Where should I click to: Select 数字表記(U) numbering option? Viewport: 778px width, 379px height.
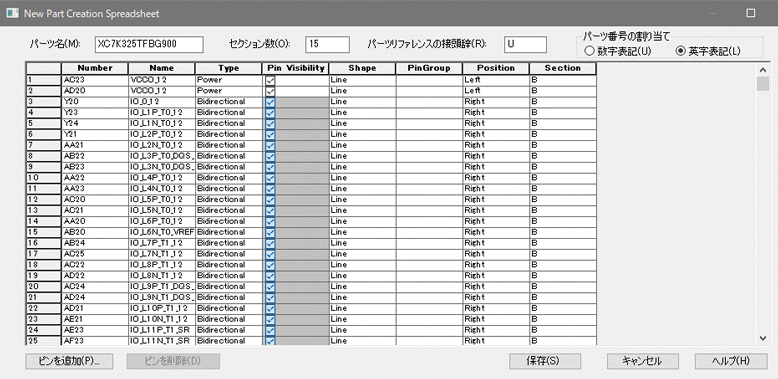618,51
